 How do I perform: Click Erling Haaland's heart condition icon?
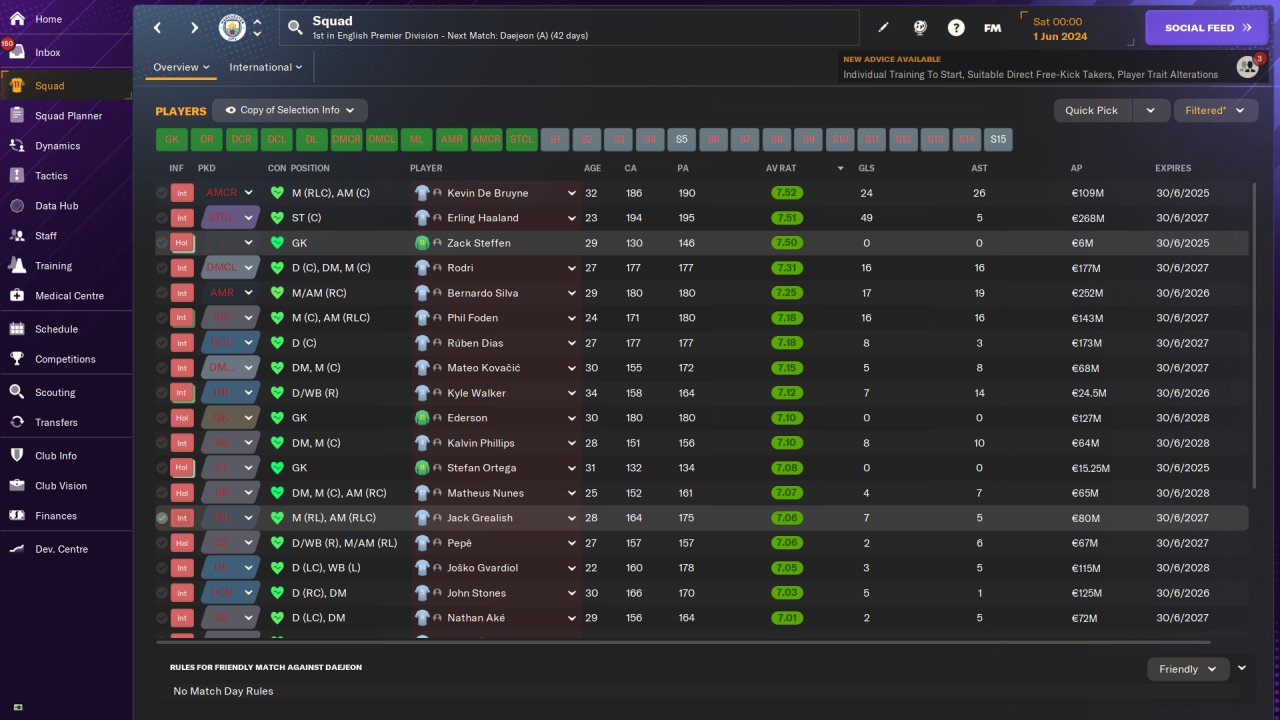pos(277,218)
